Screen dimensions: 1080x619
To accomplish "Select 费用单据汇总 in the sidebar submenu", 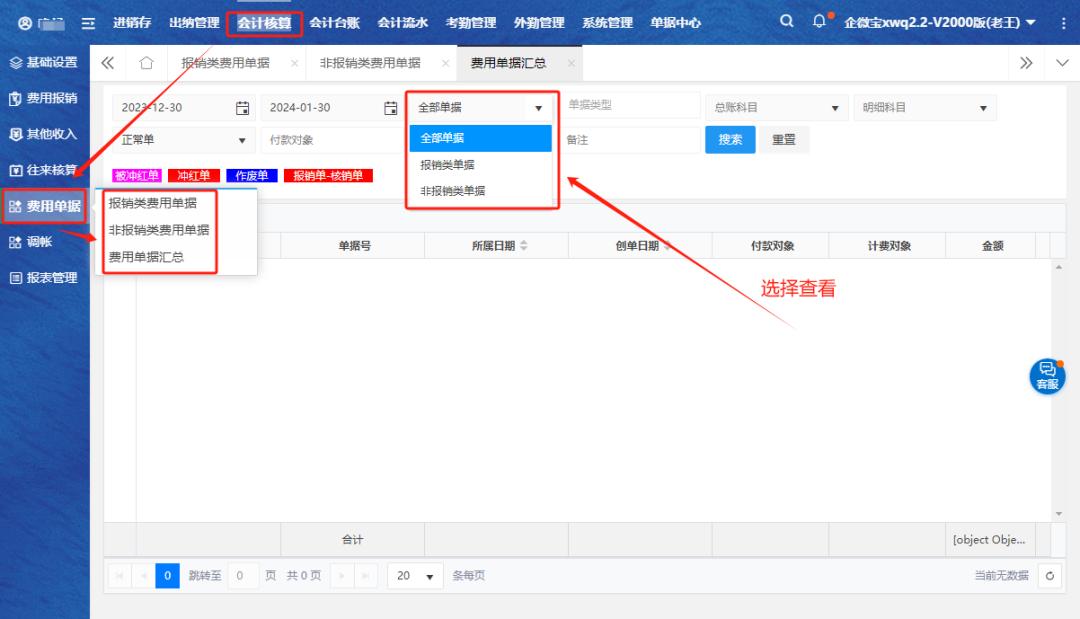I will 146,257.
